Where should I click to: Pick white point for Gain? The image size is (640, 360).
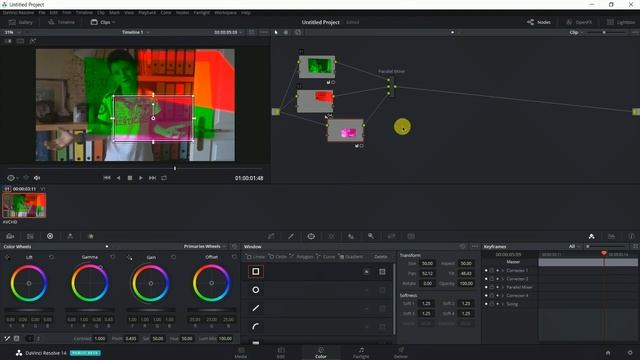(x=129, y=258)
